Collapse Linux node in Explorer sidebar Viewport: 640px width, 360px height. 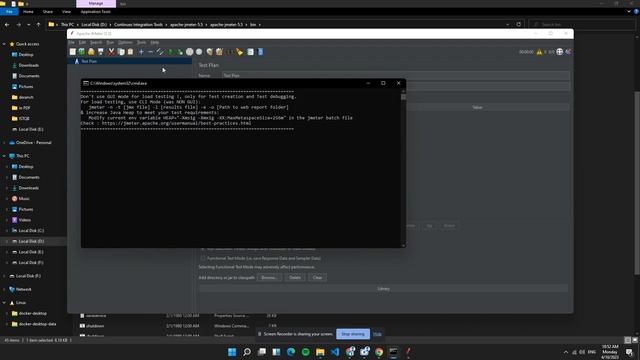(x=4, y=303)
